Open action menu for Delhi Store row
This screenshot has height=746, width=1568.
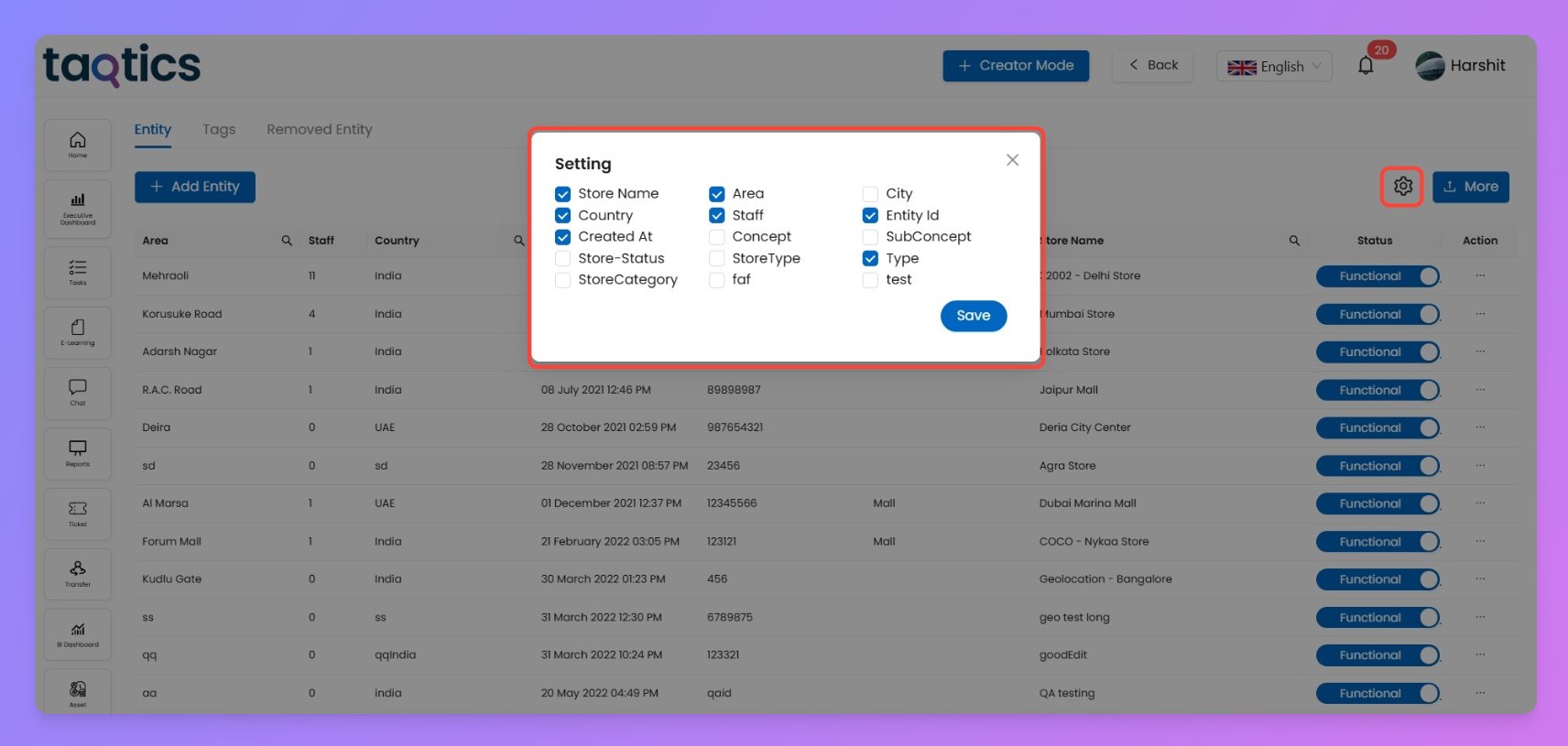pyautogui.click(x=1480, y=276)
